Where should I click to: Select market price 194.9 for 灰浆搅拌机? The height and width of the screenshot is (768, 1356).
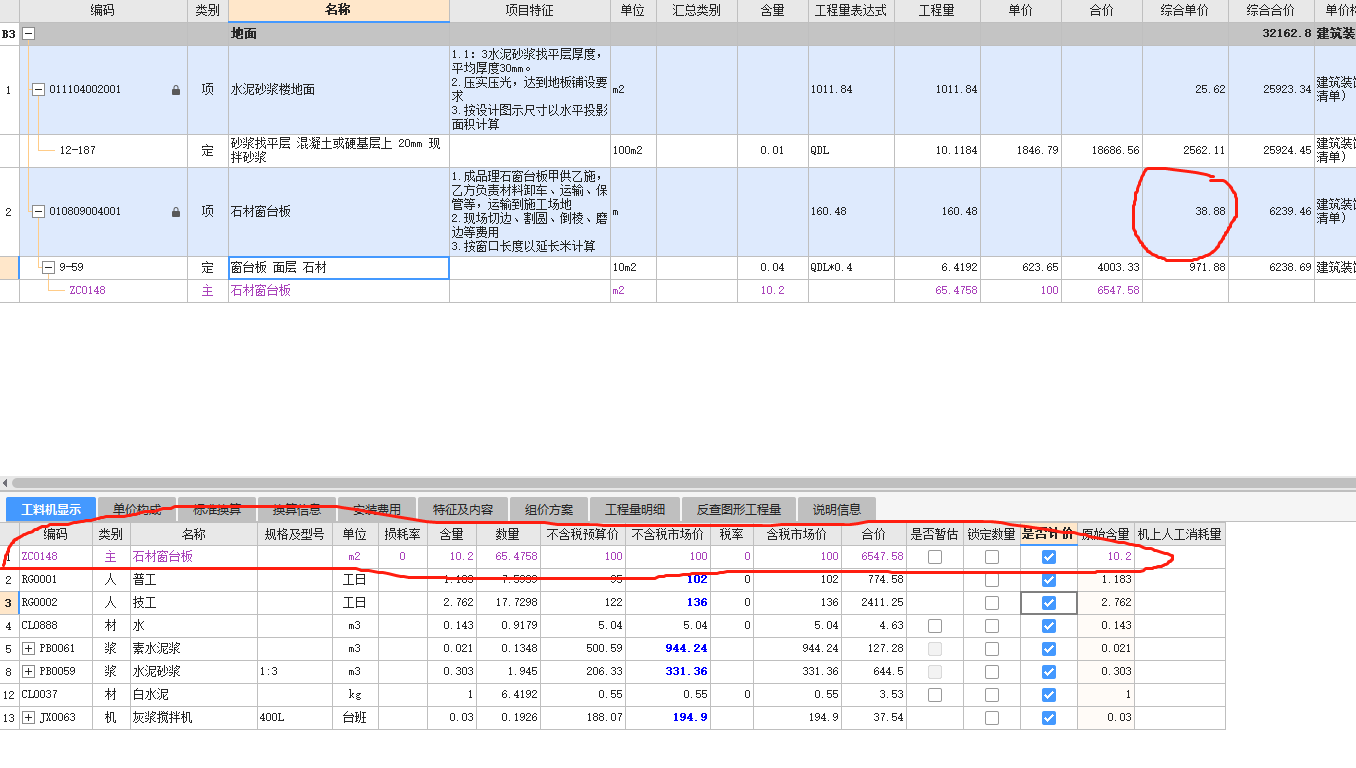pyautogui.click(x=668, y=718)
